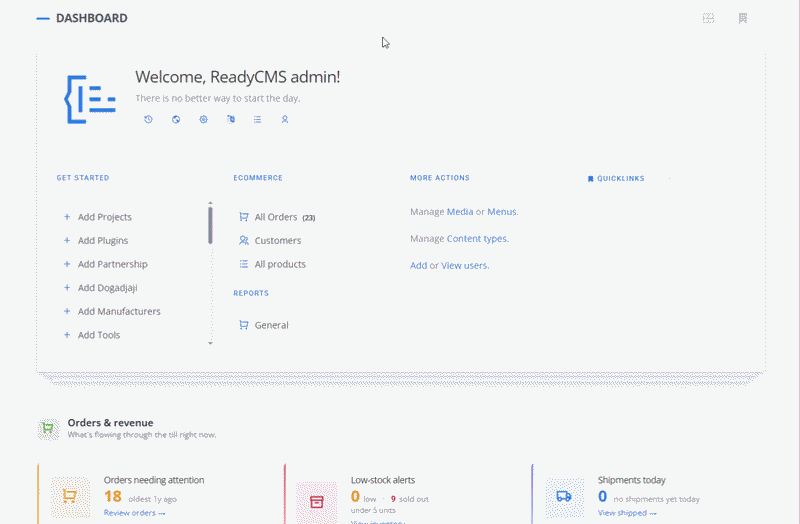Click the red box icon in Low-stock alerts
The image size is (800, 524).
pos(316,502)
